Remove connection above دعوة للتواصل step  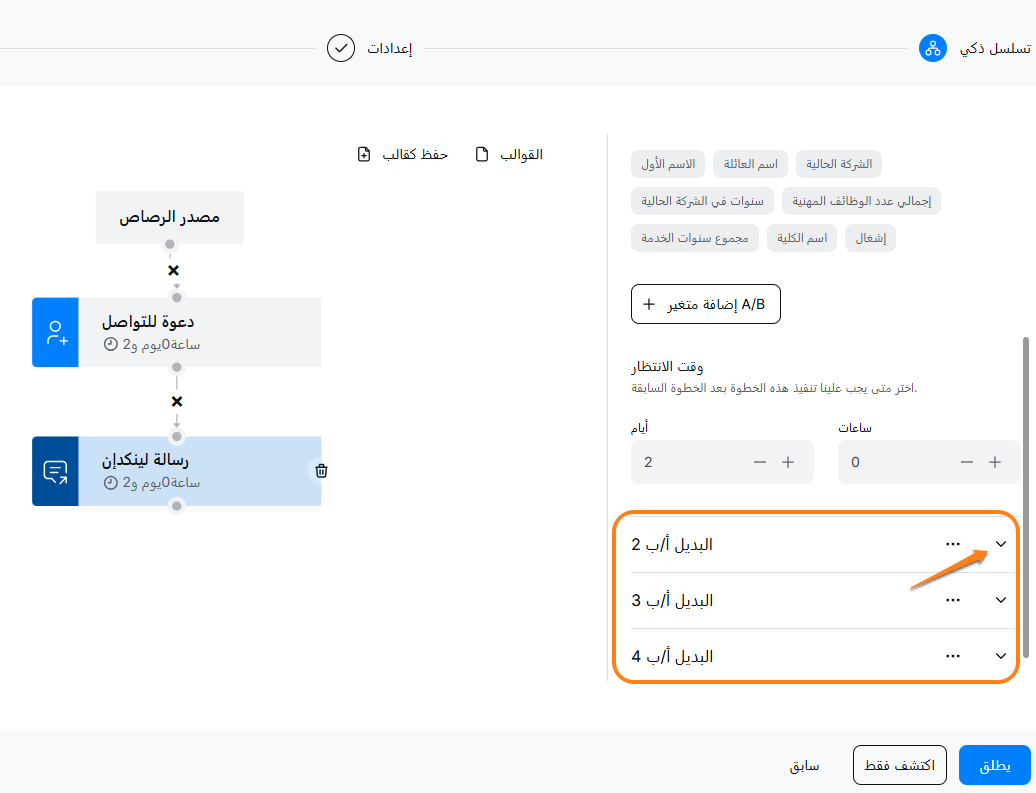click(173, 271)
